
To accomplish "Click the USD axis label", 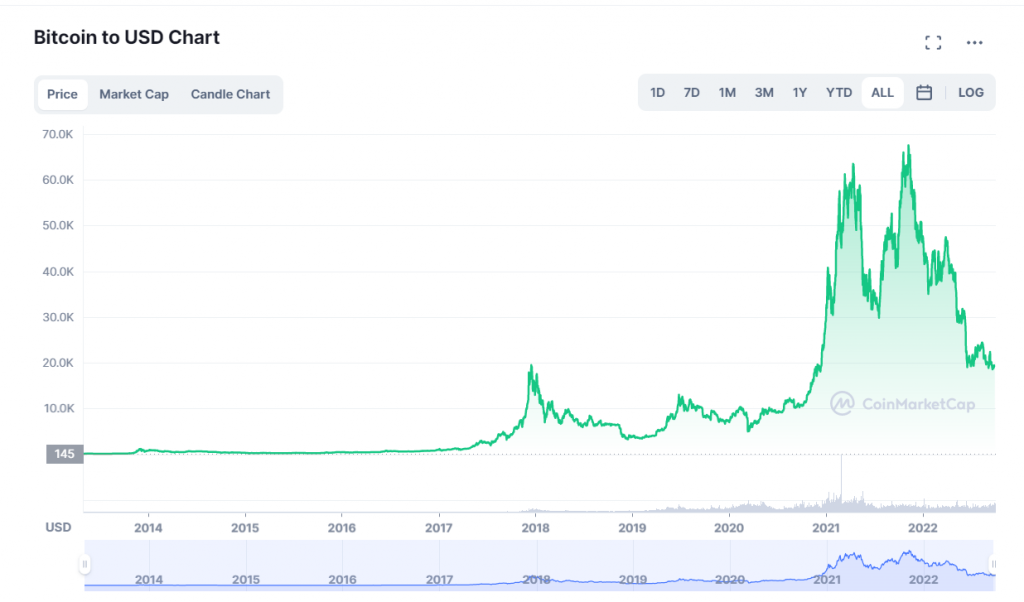I will point(58,527).
